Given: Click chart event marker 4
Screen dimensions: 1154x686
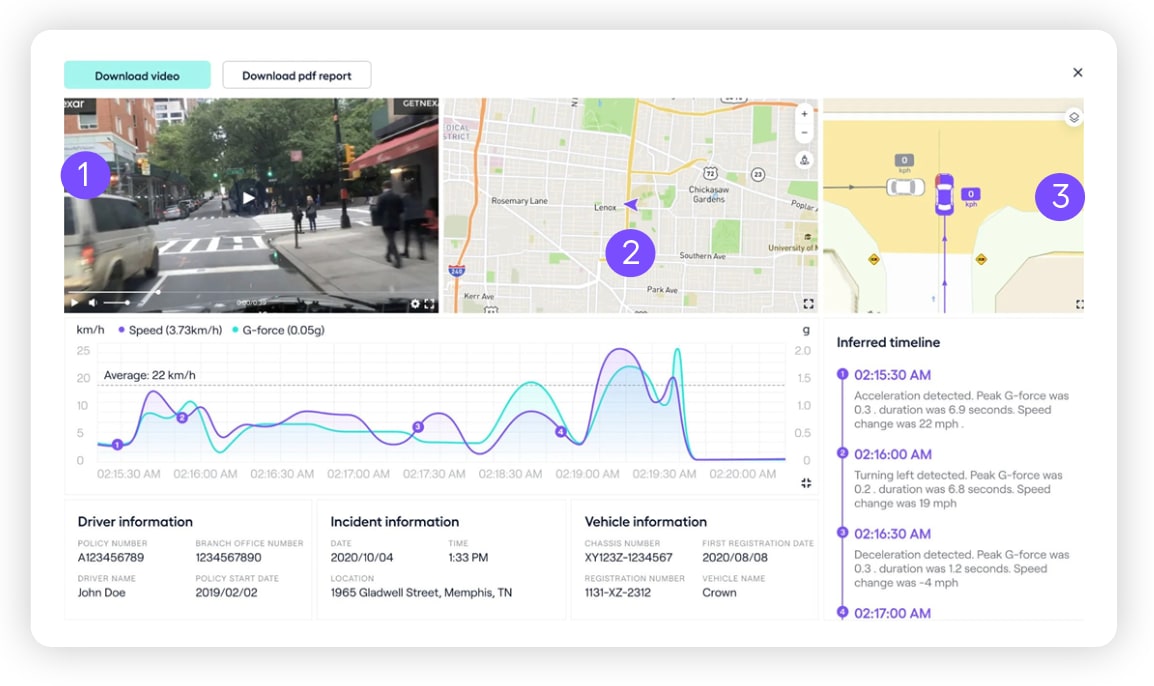Looking at the screenshot, I should 560,431.
